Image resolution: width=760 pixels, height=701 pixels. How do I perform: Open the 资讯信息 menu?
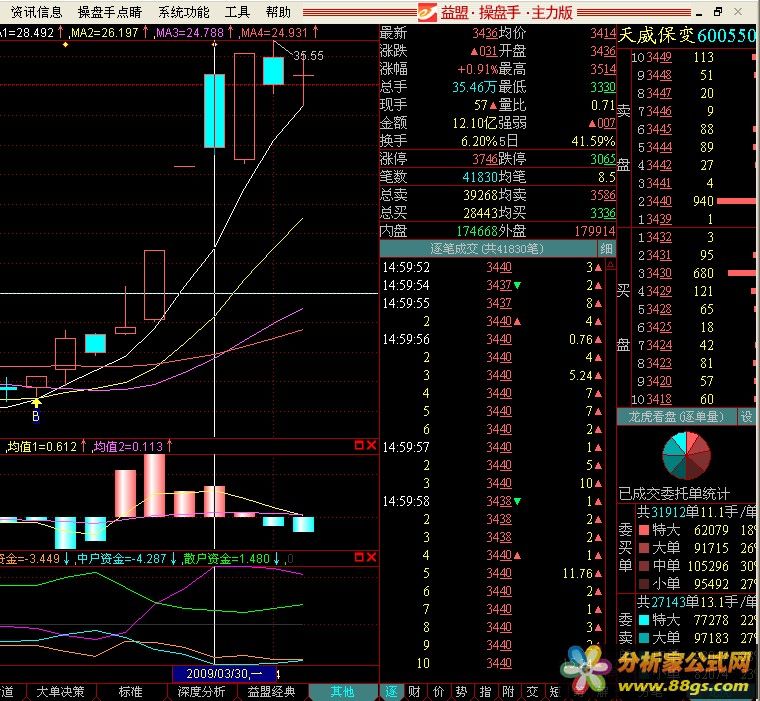(x=36, y=12)
